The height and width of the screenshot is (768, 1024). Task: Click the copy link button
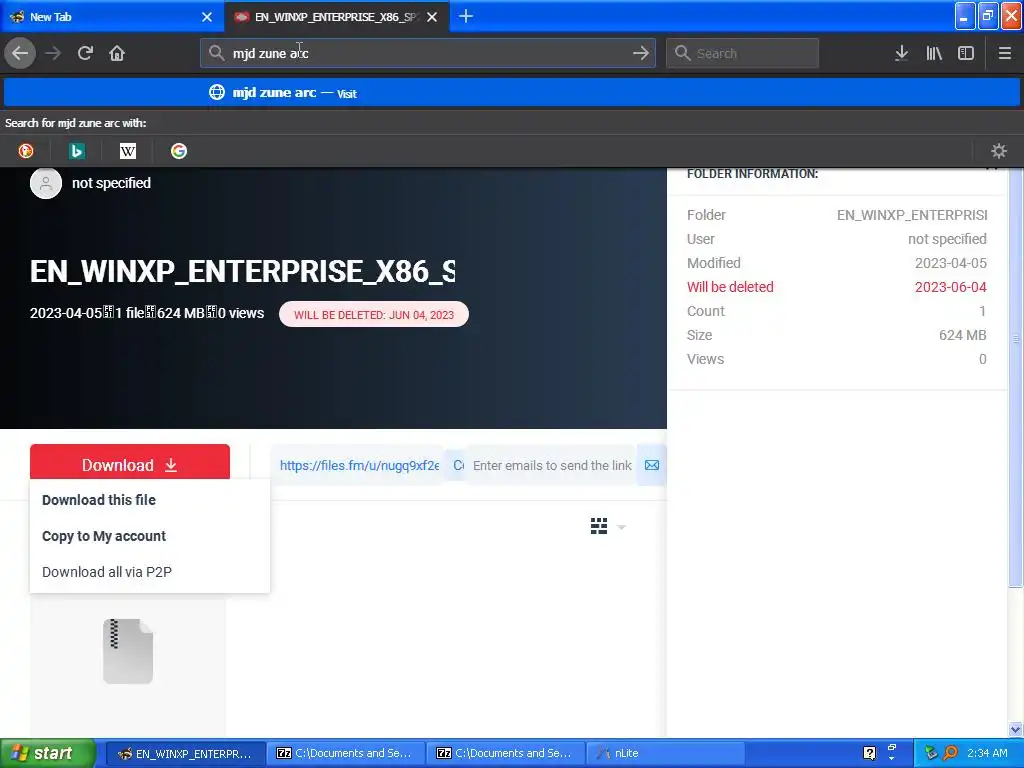click(x=458, y=465)
